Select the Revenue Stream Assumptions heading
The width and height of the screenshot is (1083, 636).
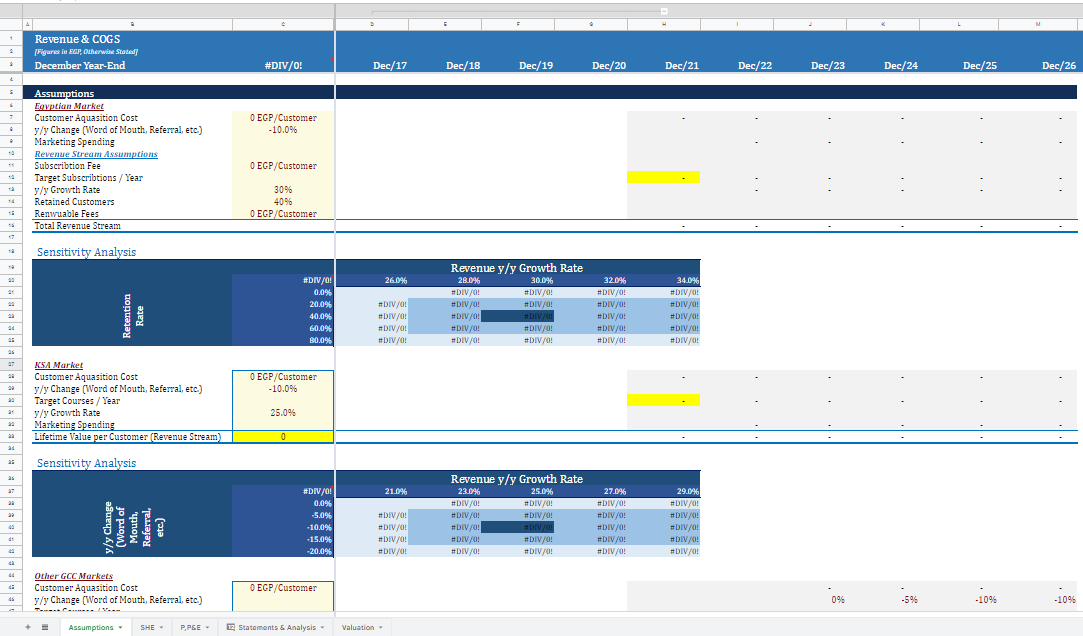pyautogui.click(x=96, y=153)
